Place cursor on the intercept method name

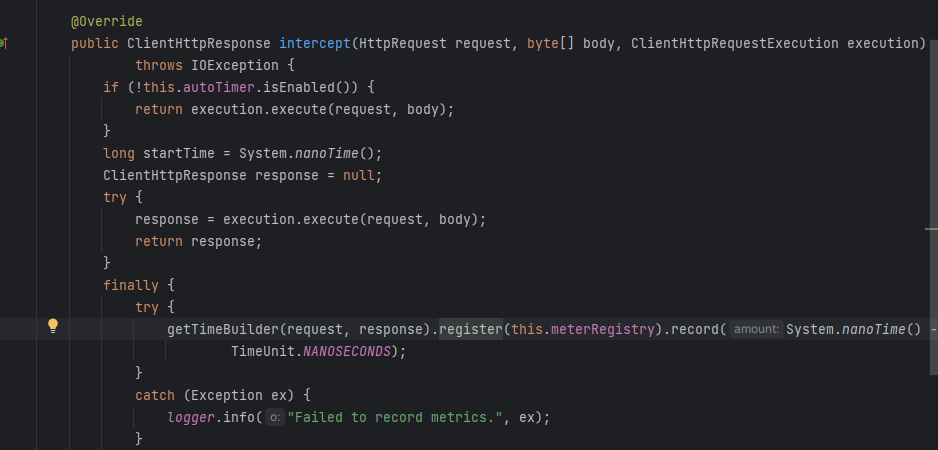point(315,44)
